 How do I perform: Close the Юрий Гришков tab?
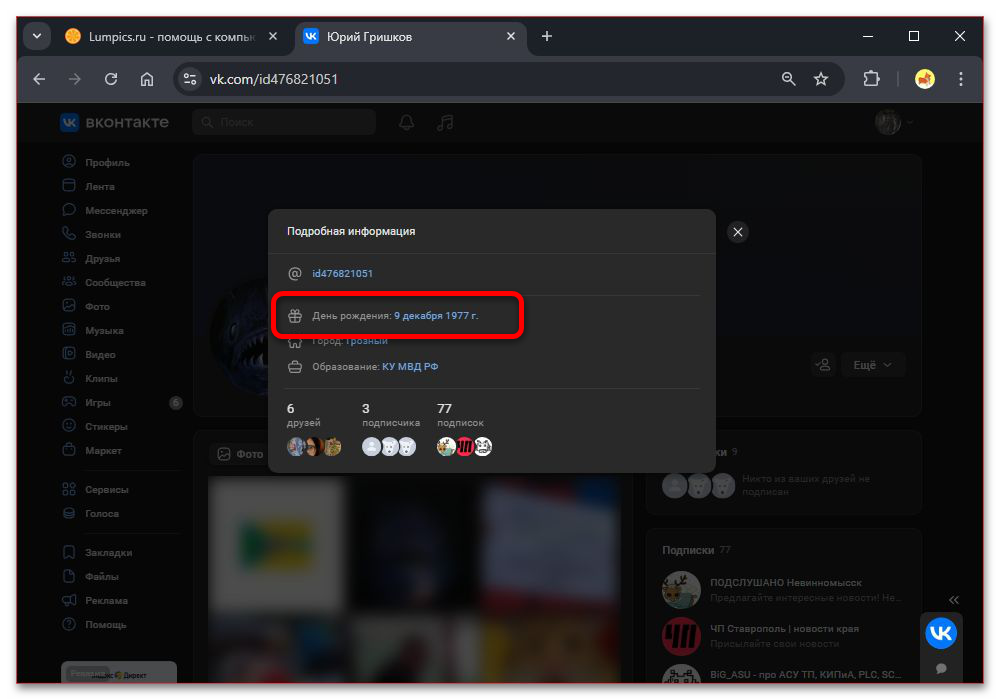[x=511, y=36]
